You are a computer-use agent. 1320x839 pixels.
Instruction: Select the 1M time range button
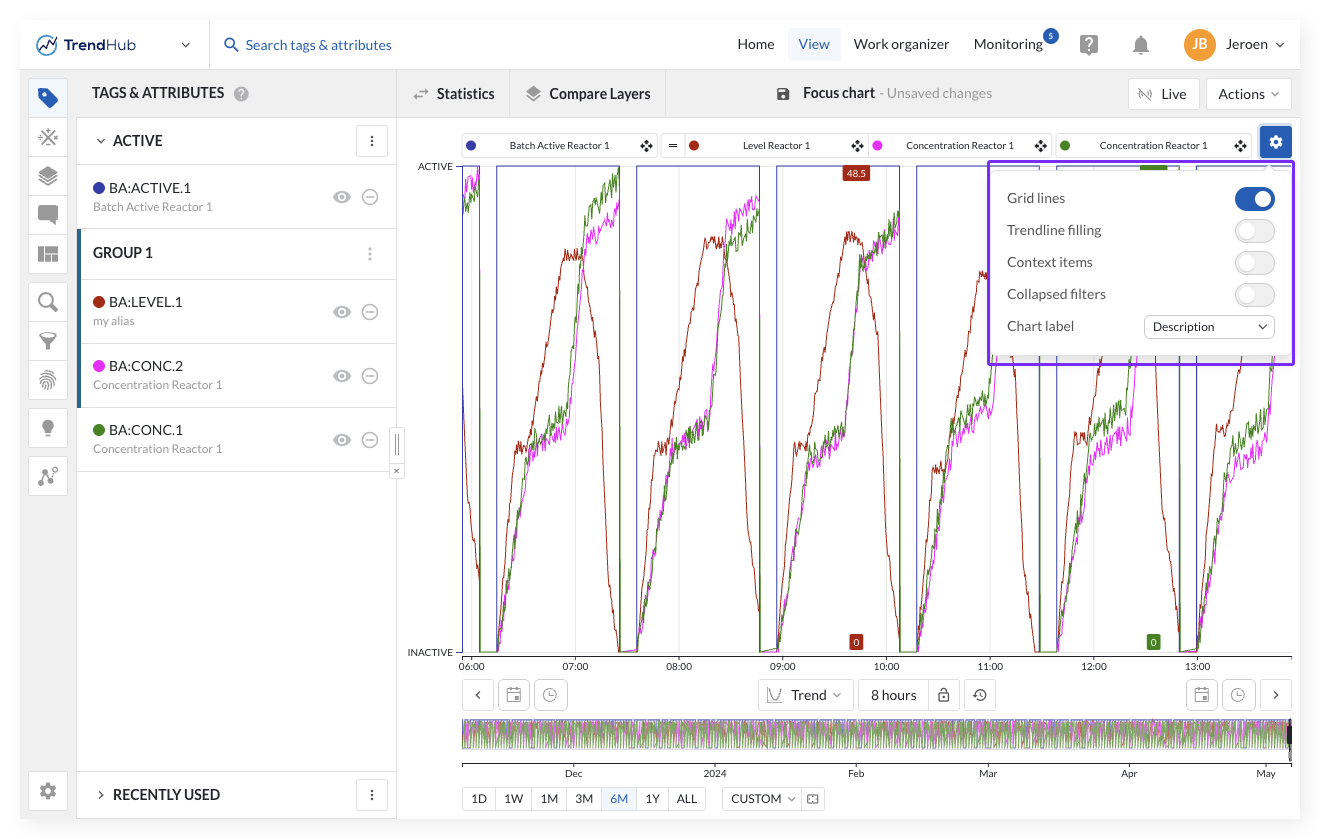[549, 799]
